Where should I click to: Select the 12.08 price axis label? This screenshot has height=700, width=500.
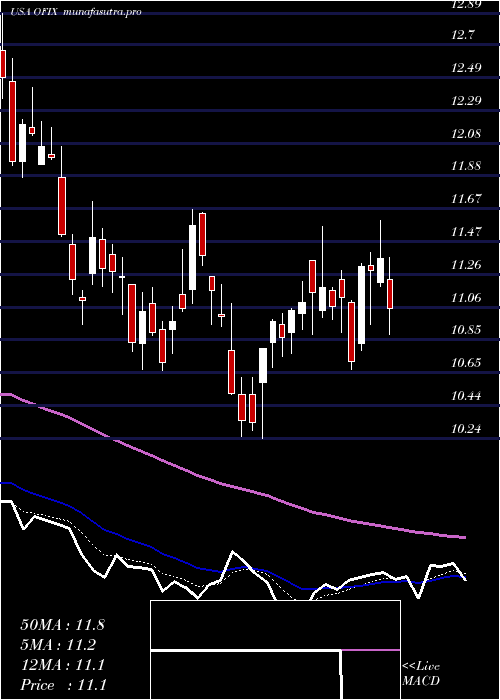click(467, 133)
